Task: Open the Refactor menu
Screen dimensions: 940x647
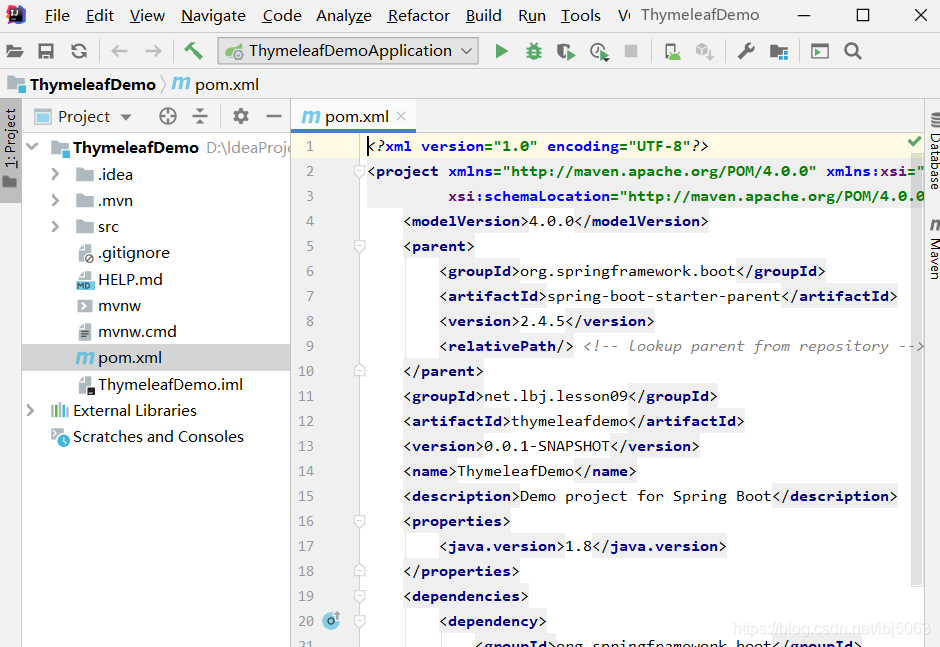Action: click(418, 16)
